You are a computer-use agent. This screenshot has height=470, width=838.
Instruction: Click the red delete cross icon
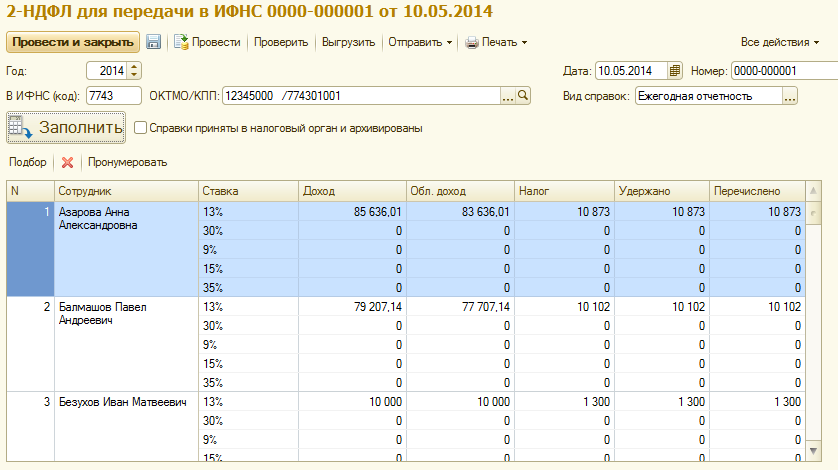pos(67,163)
